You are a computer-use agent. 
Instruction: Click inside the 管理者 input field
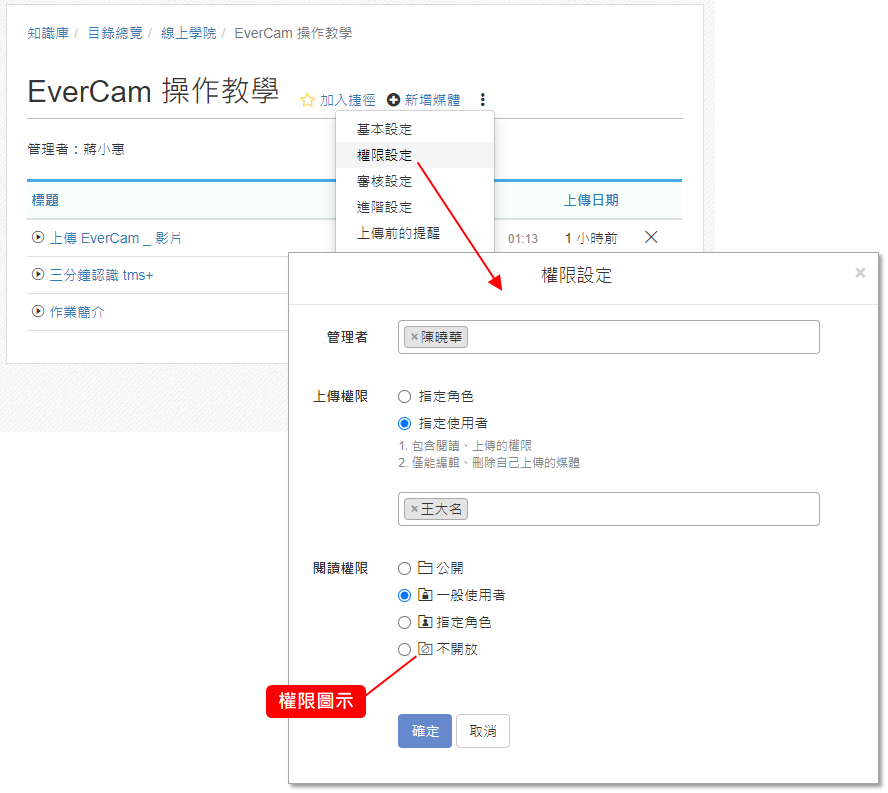640,337
